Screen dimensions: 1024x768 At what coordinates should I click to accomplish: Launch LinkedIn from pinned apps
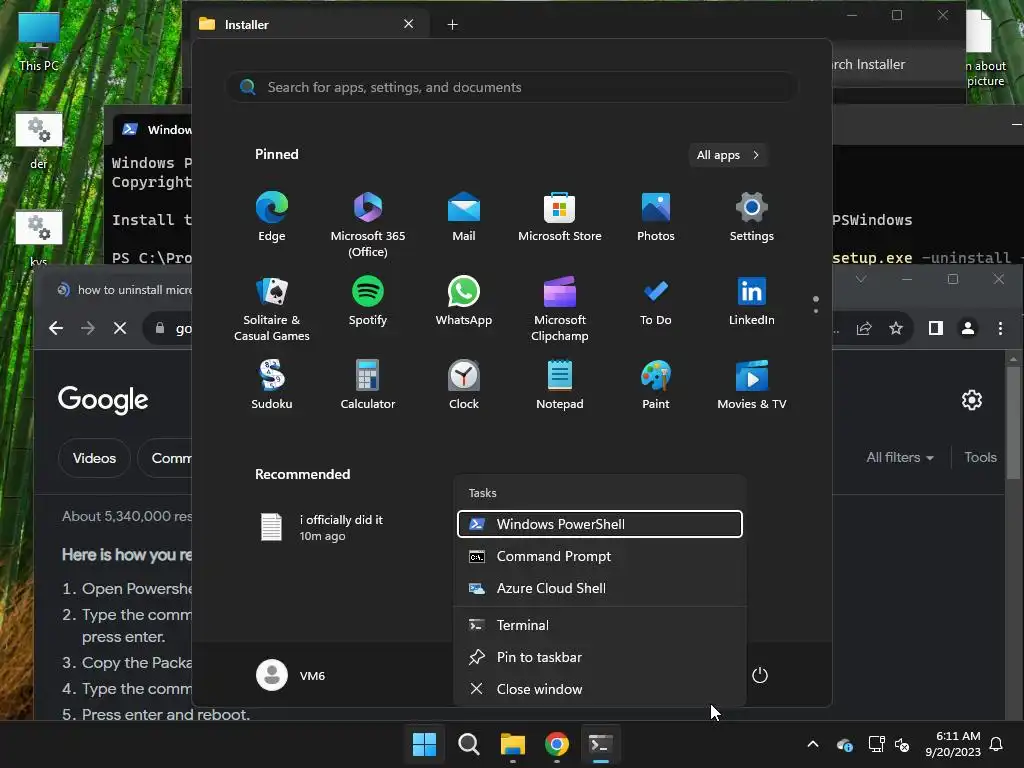pos(752,301)
